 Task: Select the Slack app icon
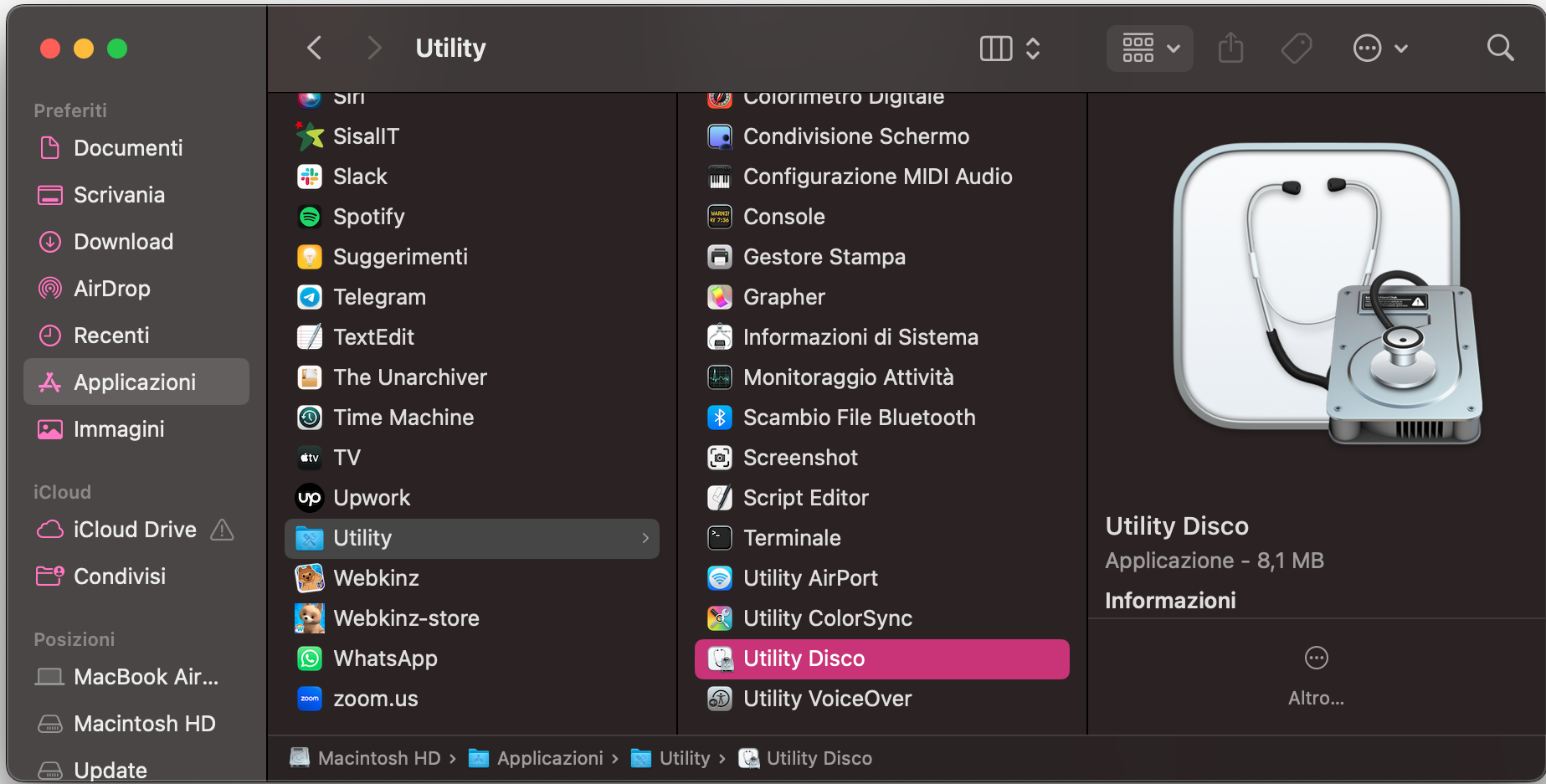coord(310,177)
